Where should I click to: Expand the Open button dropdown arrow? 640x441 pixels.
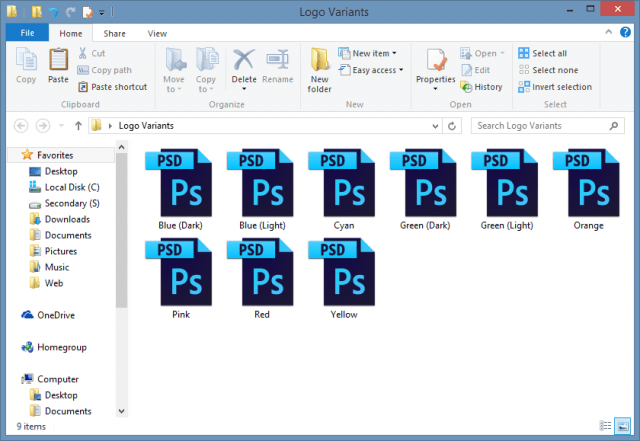click(502, 53)
